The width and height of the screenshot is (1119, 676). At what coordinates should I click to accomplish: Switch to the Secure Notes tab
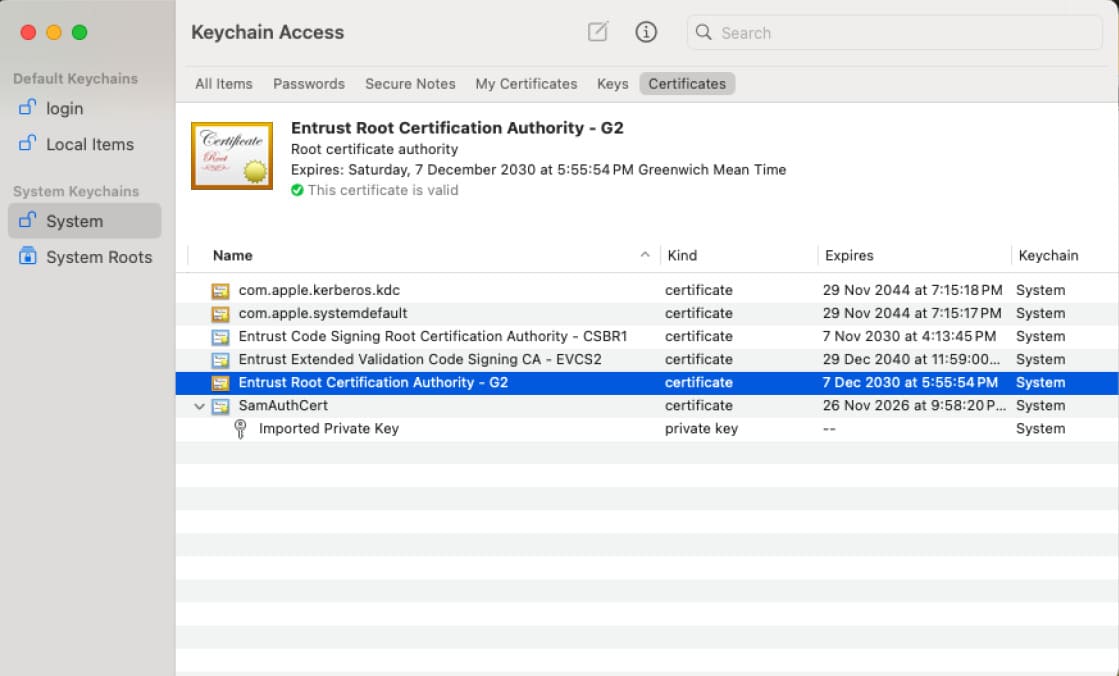pyautogui.click(x=410, y=84)
